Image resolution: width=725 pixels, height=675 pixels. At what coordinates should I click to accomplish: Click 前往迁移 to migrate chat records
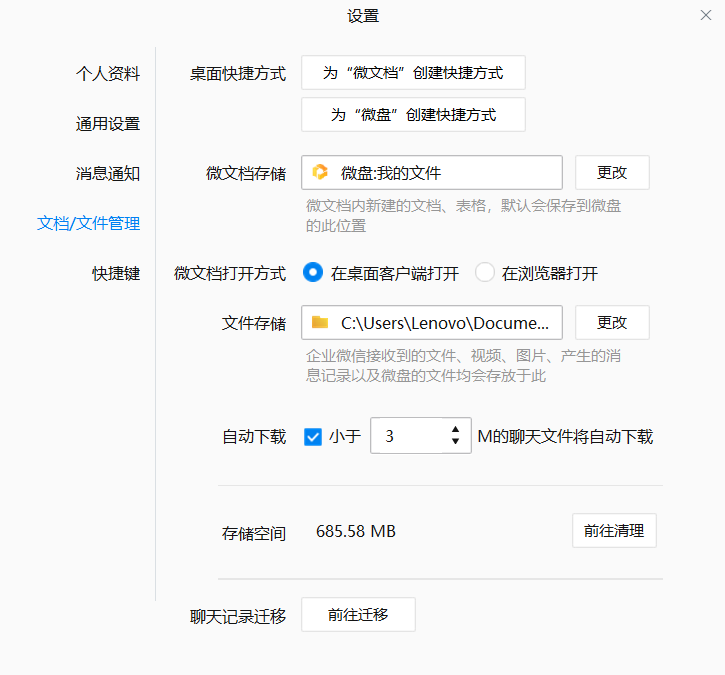pos(358,614)
